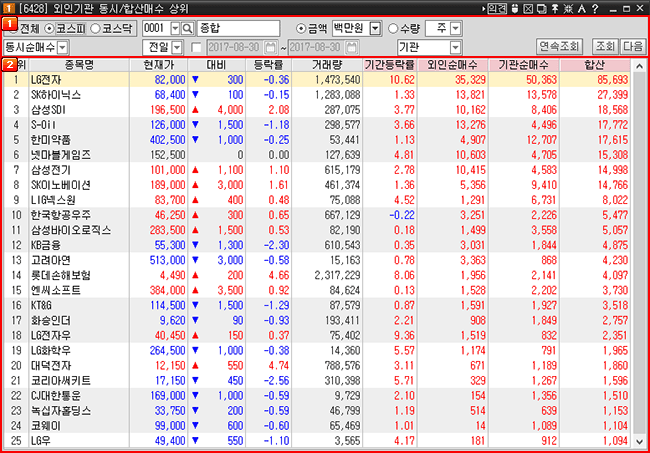Click the mouse icon in title bar
This screenshot has width=650, height=453.
(x=515, y=8)
